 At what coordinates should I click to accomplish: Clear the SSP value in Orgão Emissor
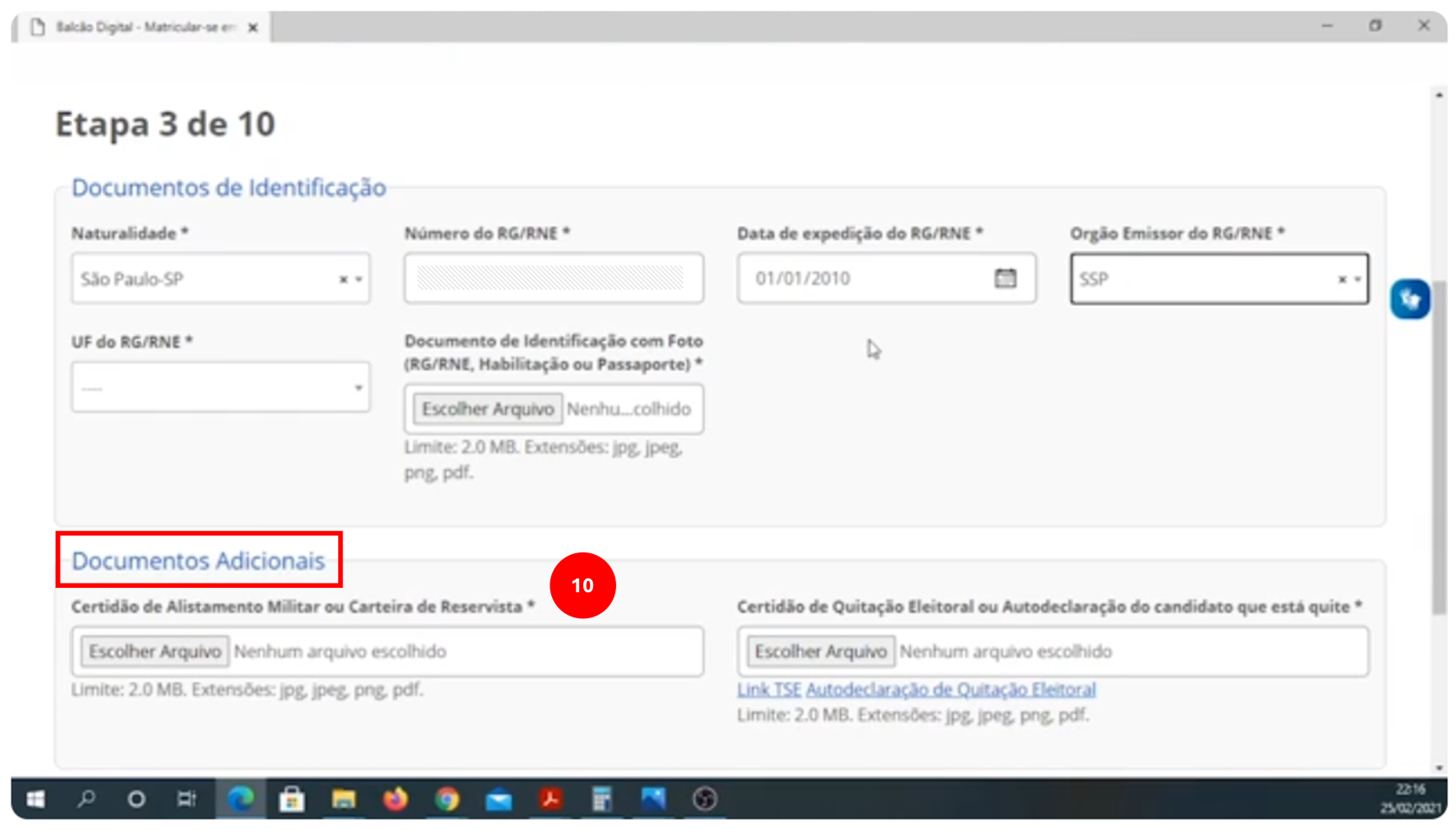pos(1342,278)
